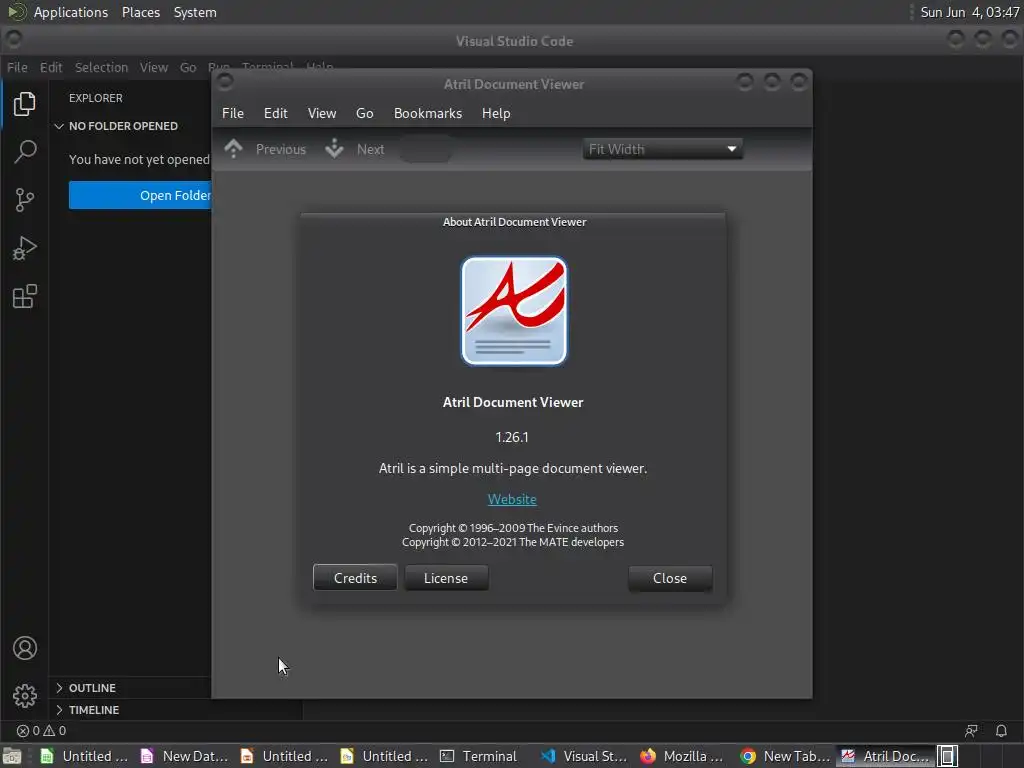Switch to Visual Studio Code taskbar entry
1024x768 pixels.
pyautogui.click(x=584, y=756)
